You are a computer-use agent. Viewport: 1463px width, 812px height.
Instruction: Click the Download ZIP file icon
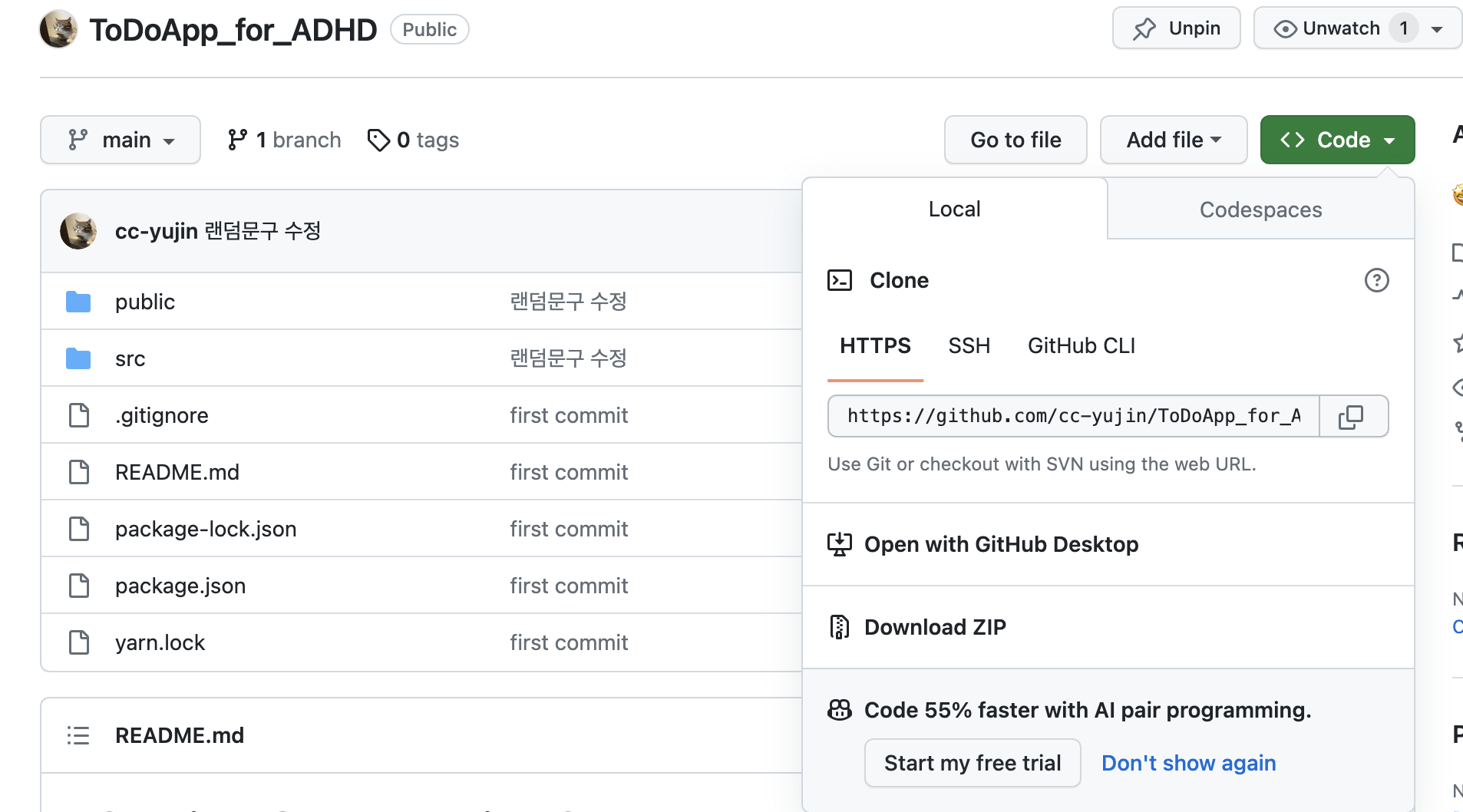[840, 627]
